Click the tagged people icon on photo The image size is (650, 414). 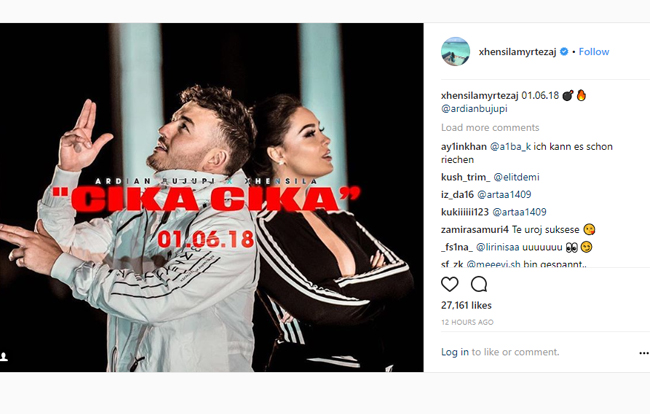4,356
